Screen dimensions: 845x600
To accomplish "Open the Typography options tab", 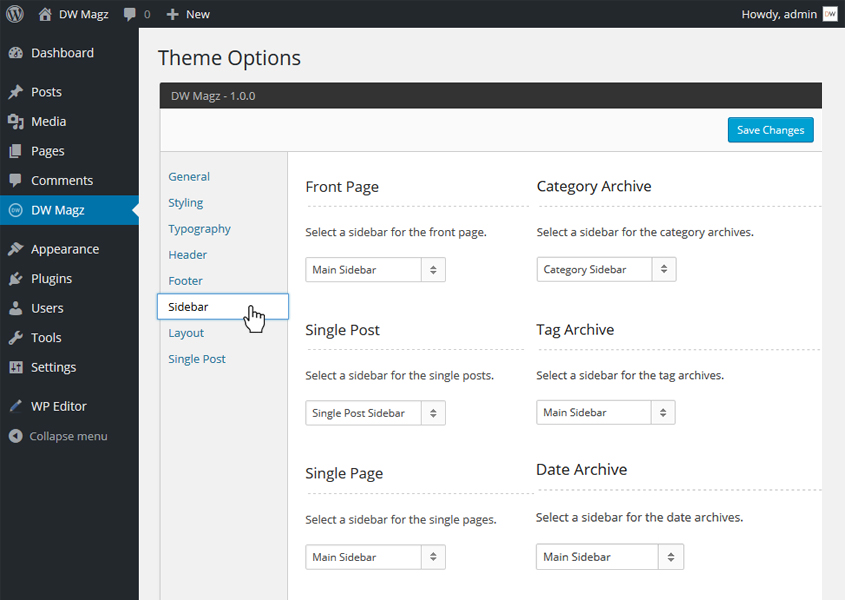I will pyautogui.click(x=199, y=229).
